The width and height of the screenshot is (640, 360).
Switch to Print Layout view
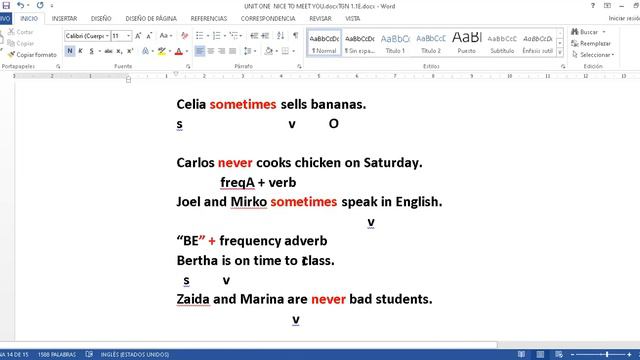tap(540, 354)
